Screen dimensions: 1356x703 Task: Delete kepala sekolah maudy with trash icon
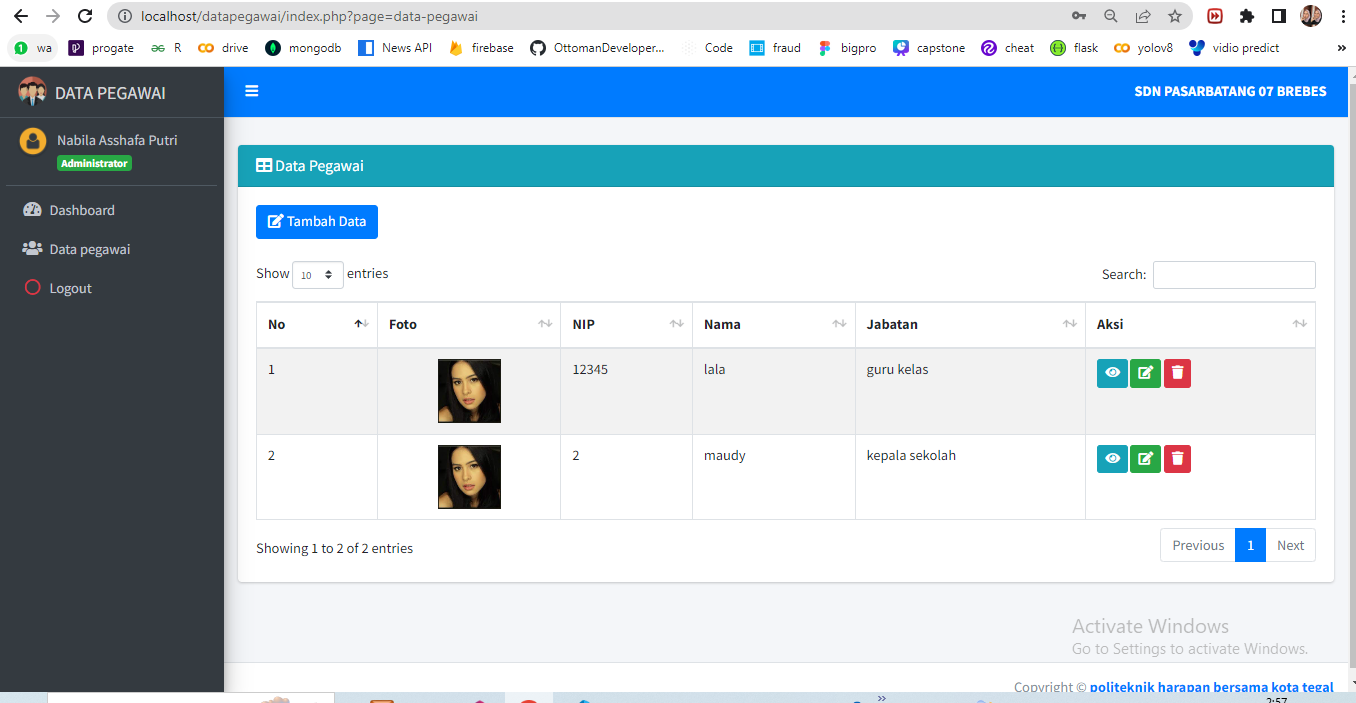click(1177, 458)
